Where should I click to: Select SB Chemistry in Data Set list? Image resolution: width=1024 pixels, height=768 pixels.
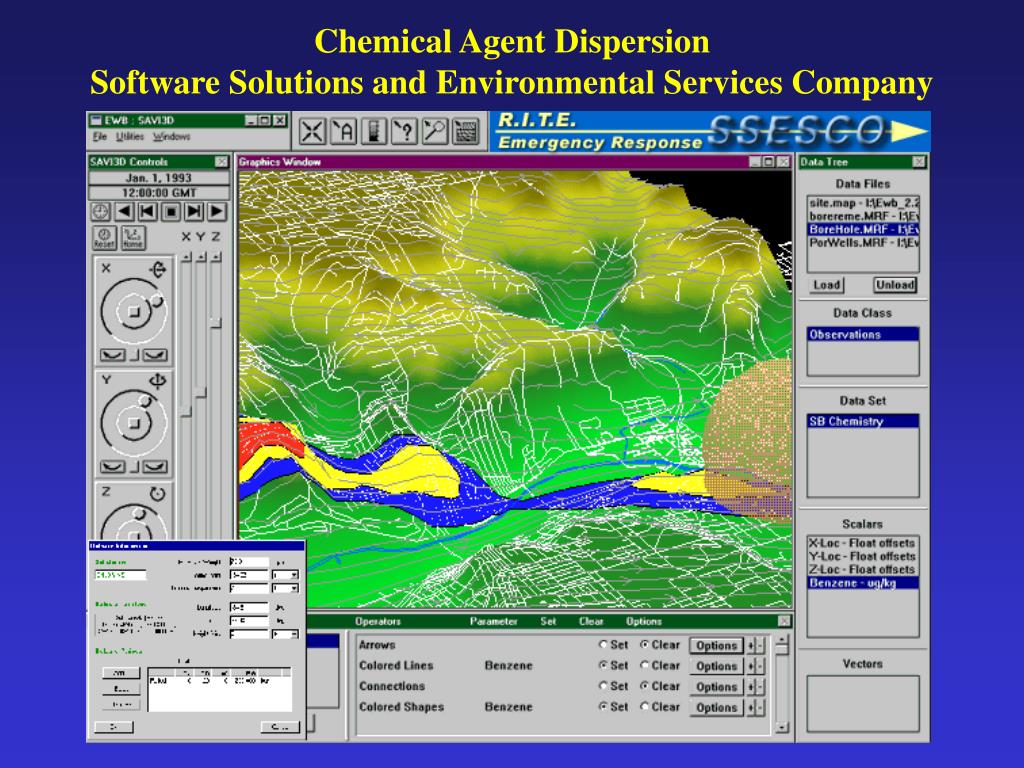[x=863, y=421]
